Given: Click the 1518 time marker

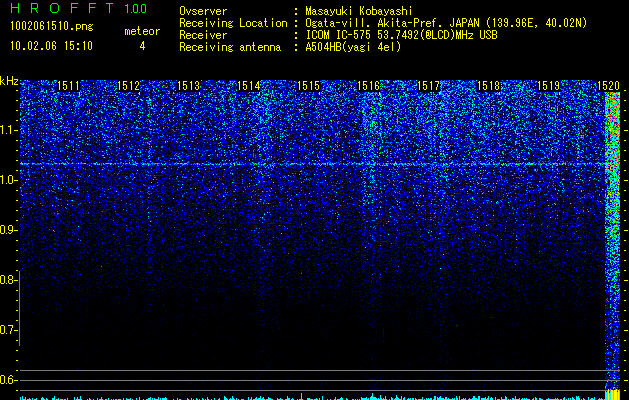Looking at the screenshot, I should point(489,86).
